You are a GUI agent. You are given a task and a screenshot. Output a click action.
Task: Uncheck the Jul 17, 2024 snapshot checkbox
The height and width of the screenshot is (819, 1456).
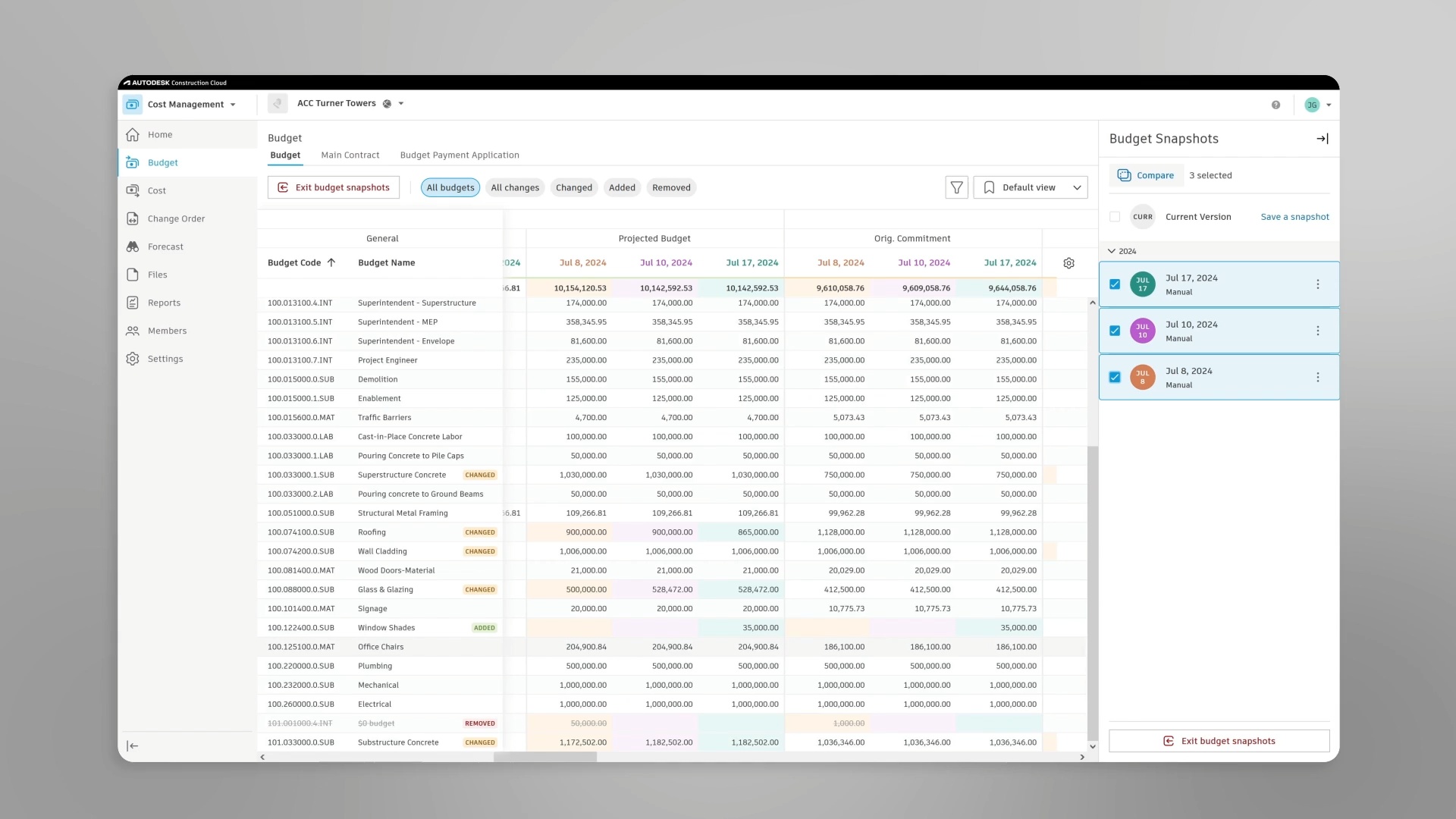point(1115,284)
